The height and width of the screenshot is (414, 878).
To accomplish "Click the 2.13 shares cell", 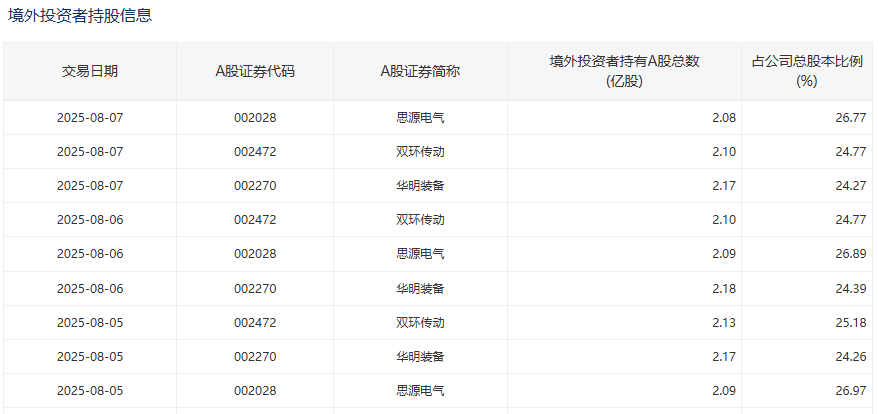I will pos(724,322).
